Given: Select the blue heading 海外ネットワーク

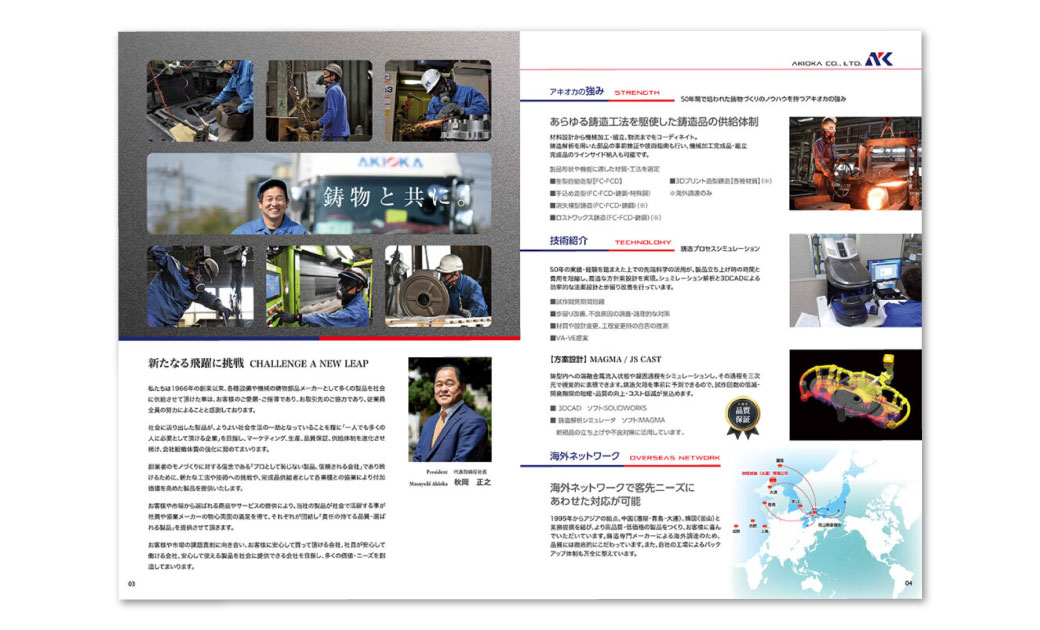Looking at the screenshot, I should 584,456.
